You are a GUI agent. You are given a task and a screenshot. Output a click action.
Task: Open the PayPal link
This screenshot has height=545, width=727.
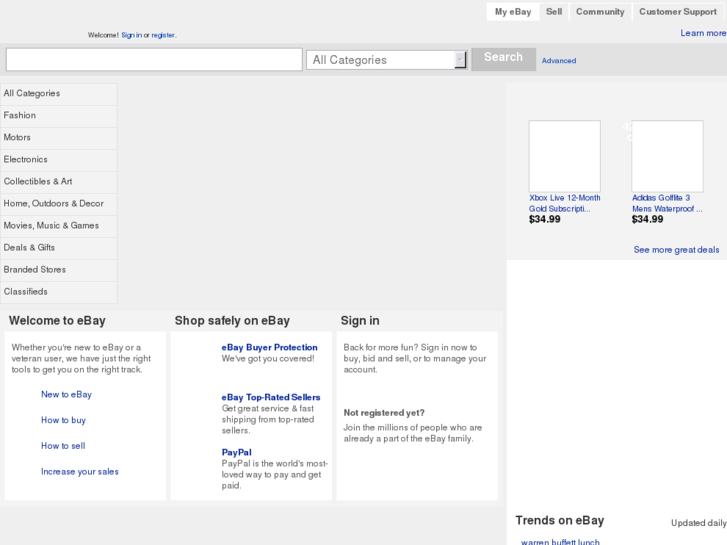(236, 452)
